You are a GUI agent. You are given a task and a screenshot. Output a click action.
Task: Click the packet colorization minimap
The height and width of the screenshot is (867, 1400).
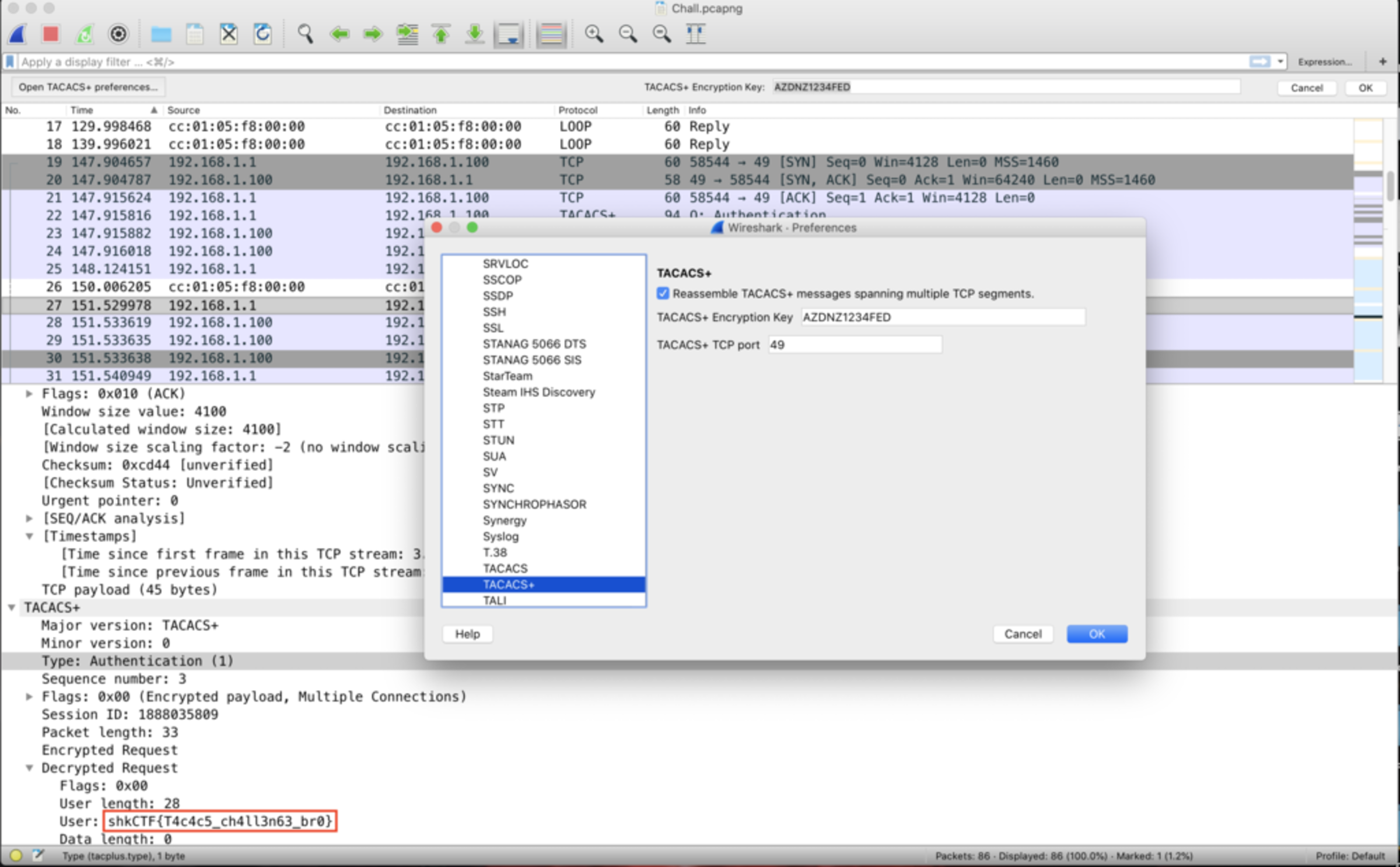click(x=1368, y=251)
